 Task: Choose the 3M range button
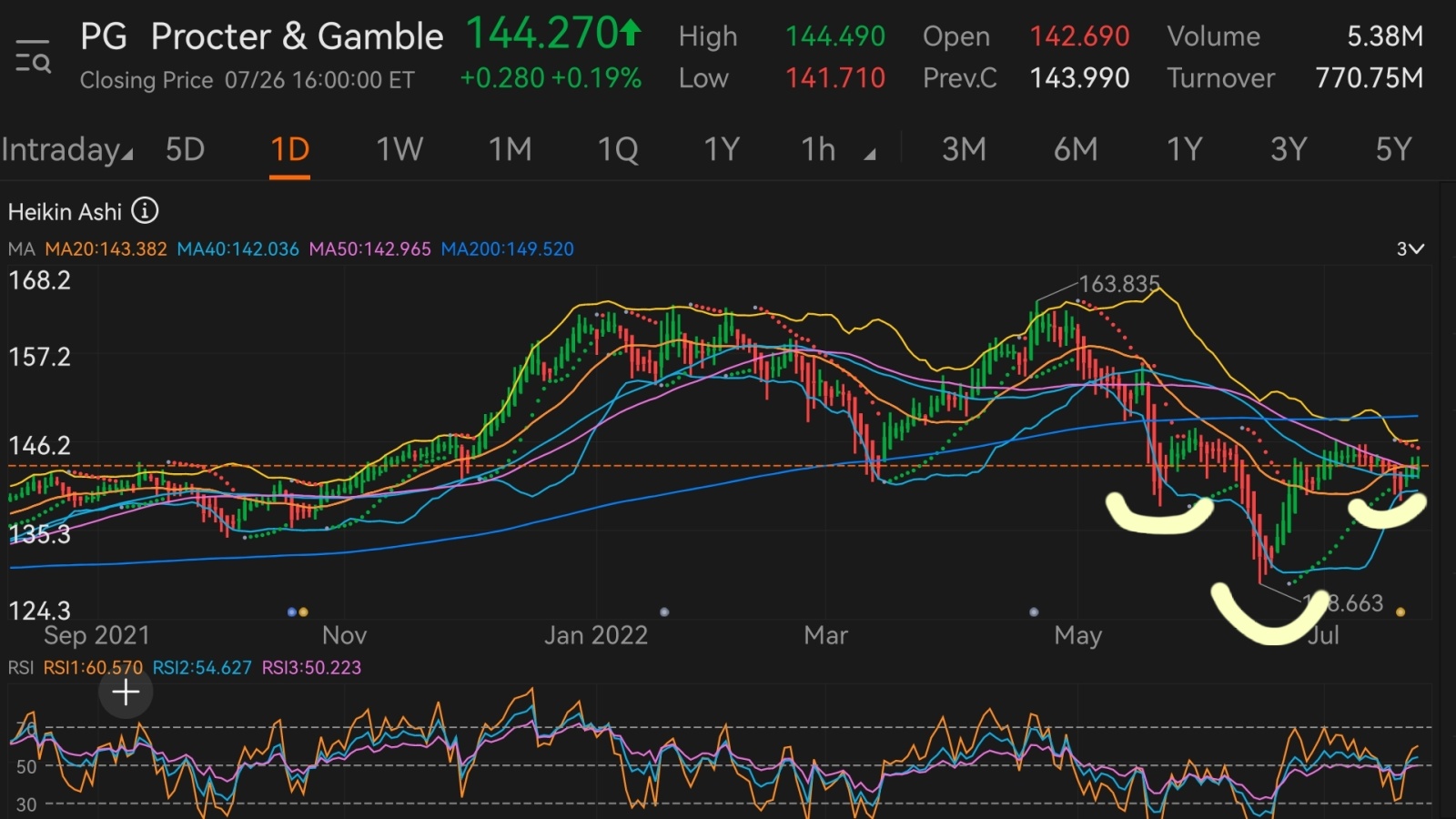coord(964,149)
